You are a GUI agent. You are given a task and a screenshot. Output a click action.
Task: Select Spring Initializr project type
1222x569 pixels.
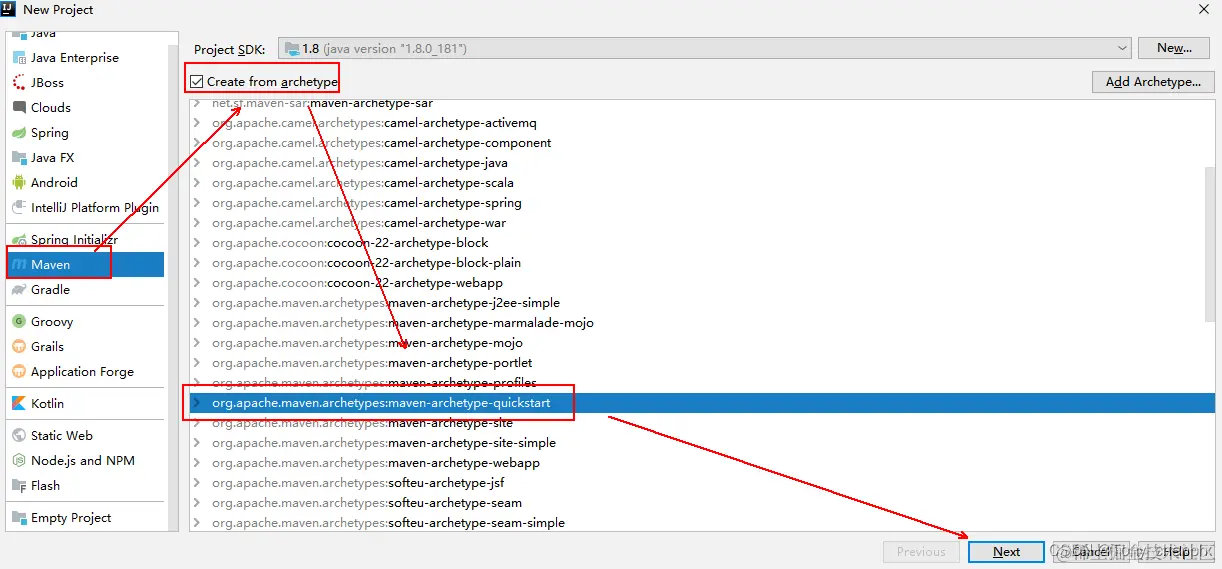pos(75,240)
